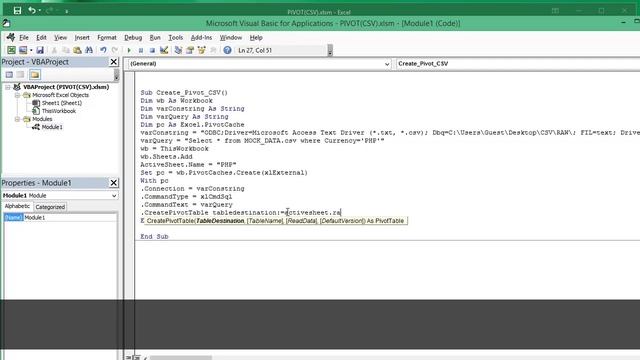Open the Tools menu
The height and width of the screenshot is (360, 640).
(176, 38)
